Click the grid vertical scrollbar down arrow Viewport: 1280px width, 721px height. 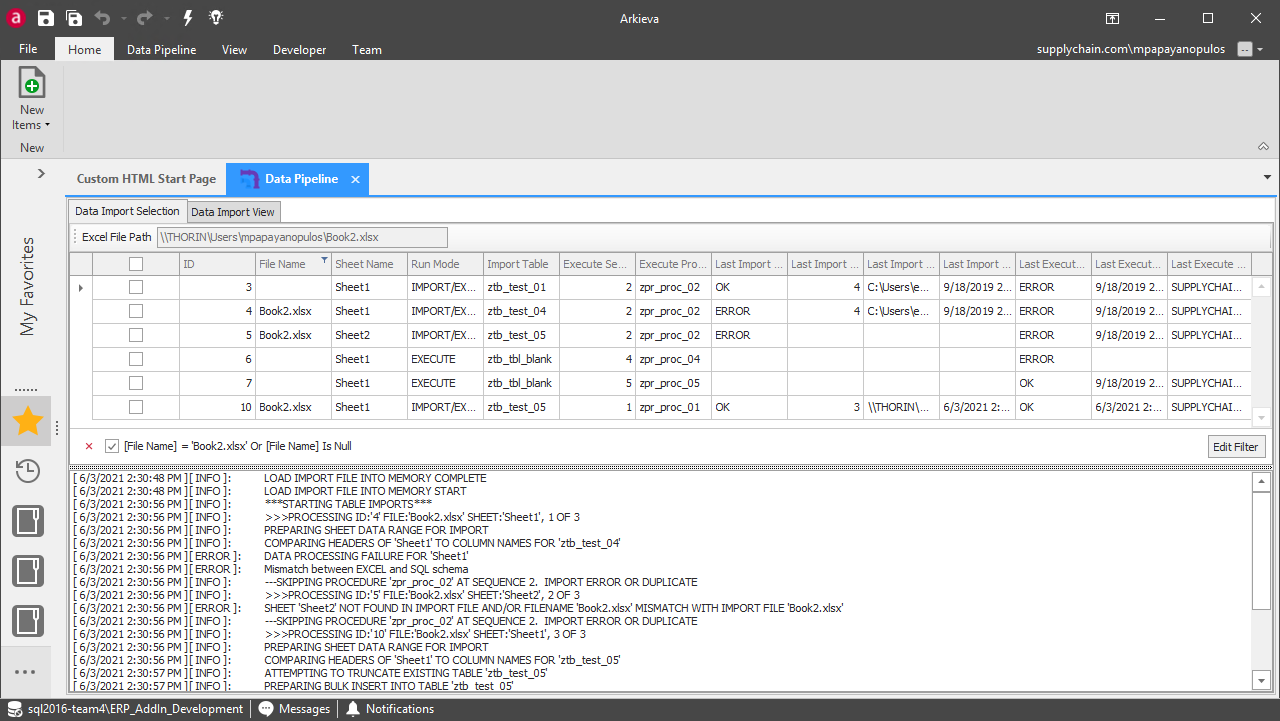[1261, 418]
